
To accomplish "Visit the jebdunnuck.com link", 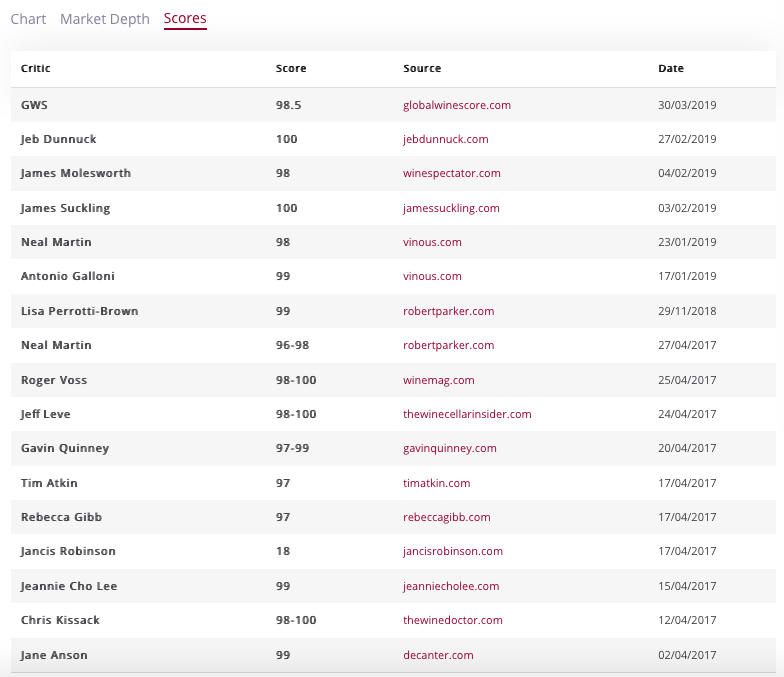I will [x=446, y=139].
